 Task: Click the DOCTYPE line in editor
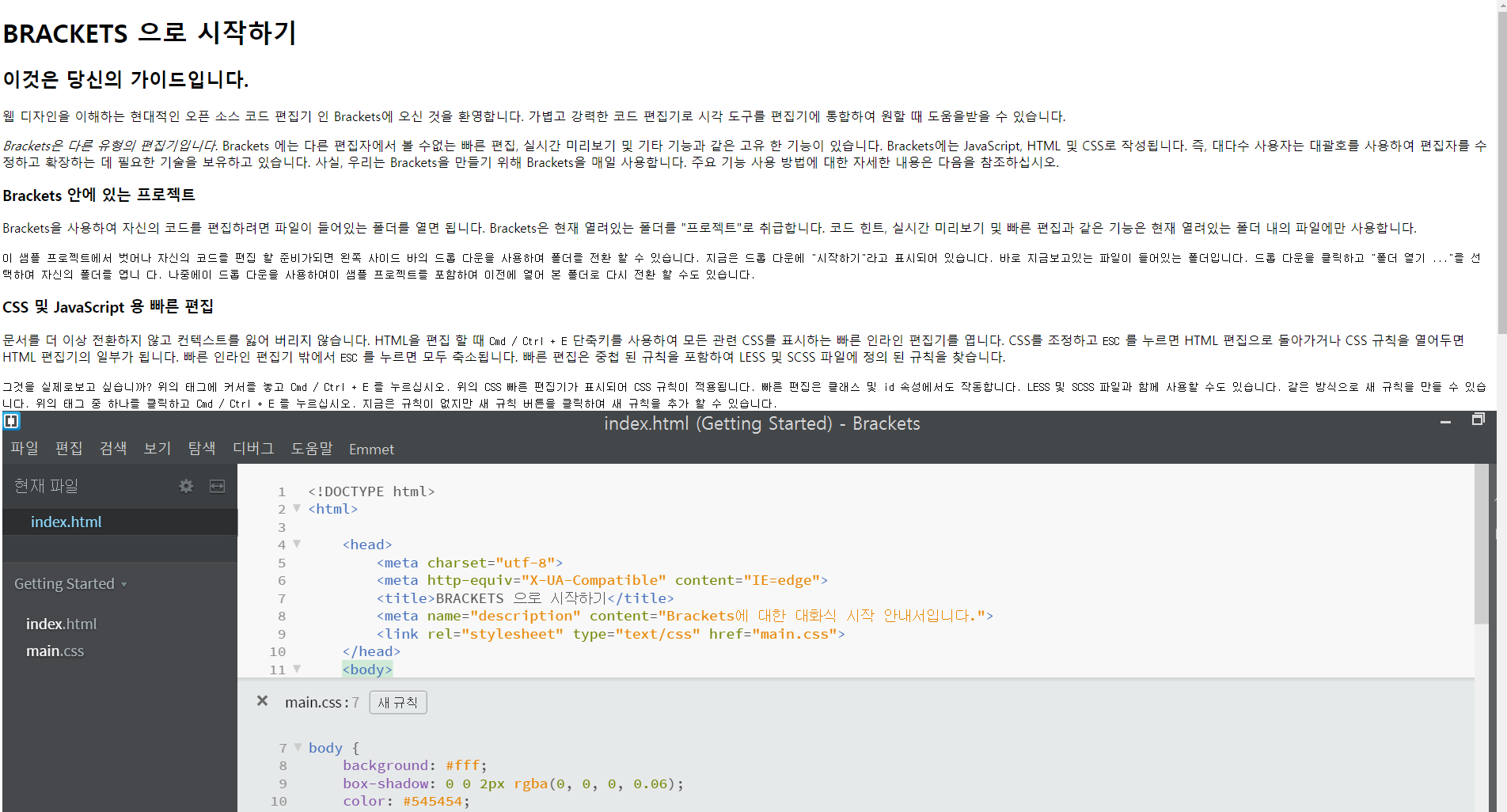pos(371,491)
